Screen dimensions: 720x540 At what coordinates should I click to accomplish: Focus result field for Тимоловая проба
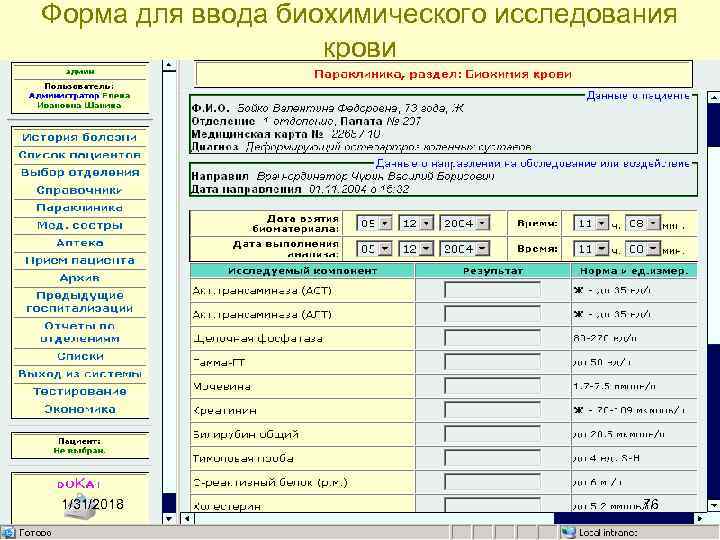pos(492,458)
